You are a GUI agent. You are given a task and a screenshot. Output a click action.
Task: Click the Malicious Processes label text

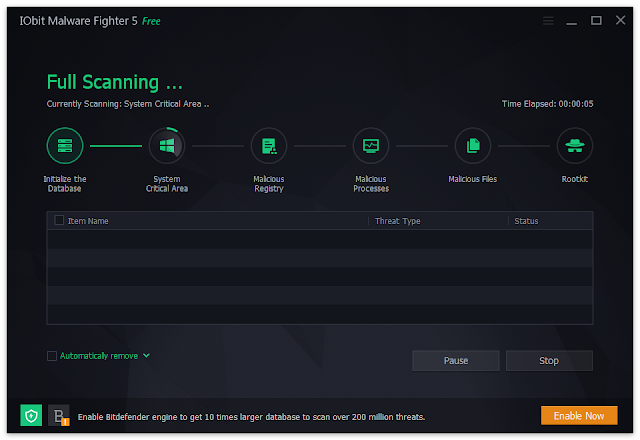[x=371, y=184]
